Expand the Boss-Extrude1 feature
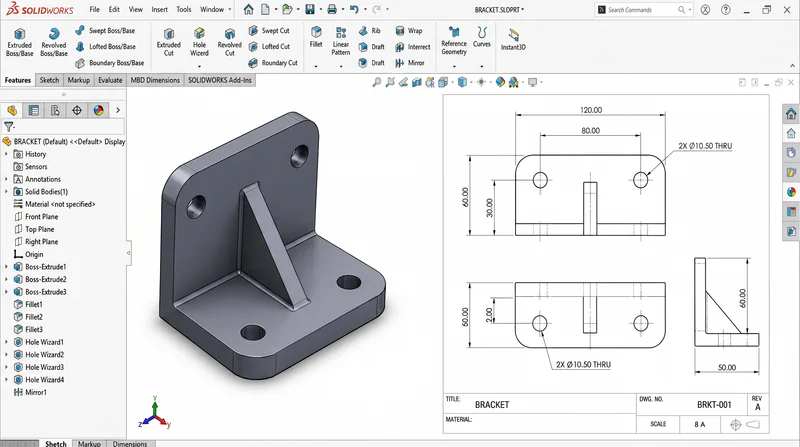Image resolution: width=800 pixels, height=447 pixels. (x=6, y=267)
